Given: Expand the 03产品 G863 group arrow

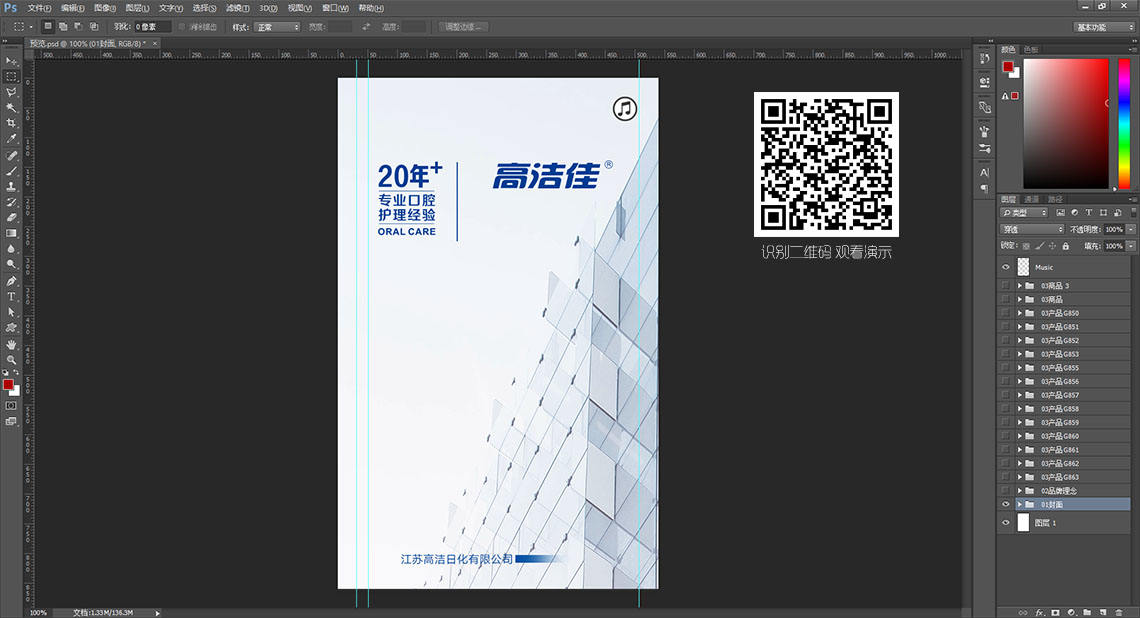Looking at the screenshot, I should pos(1020,477).
